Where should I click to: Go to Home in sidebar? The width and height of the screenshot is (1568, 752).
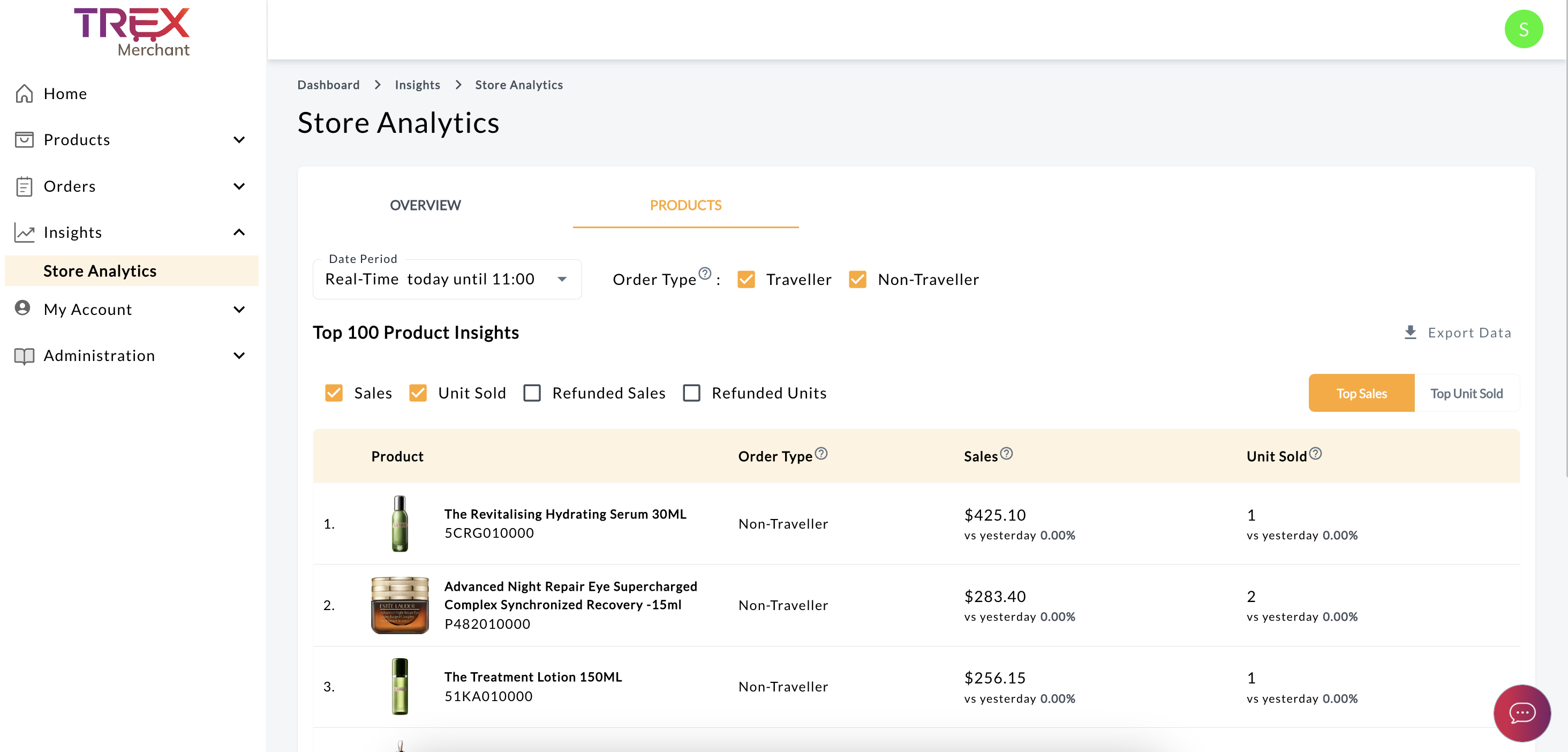65,94
